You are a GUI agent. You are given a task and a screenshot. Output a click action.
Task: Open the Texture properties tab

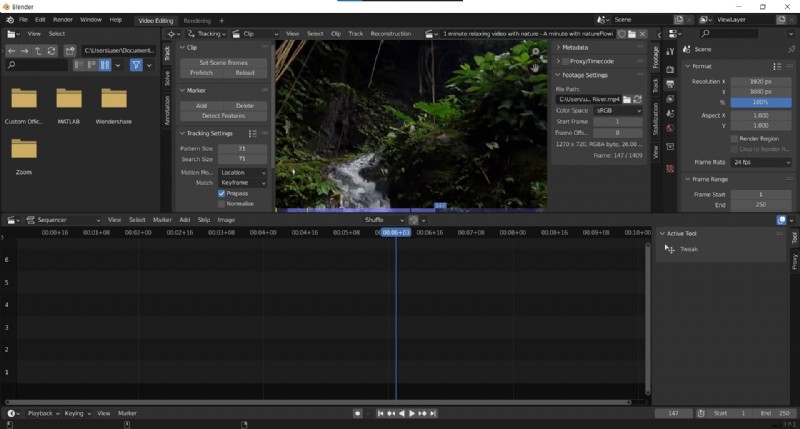point(670,168)
